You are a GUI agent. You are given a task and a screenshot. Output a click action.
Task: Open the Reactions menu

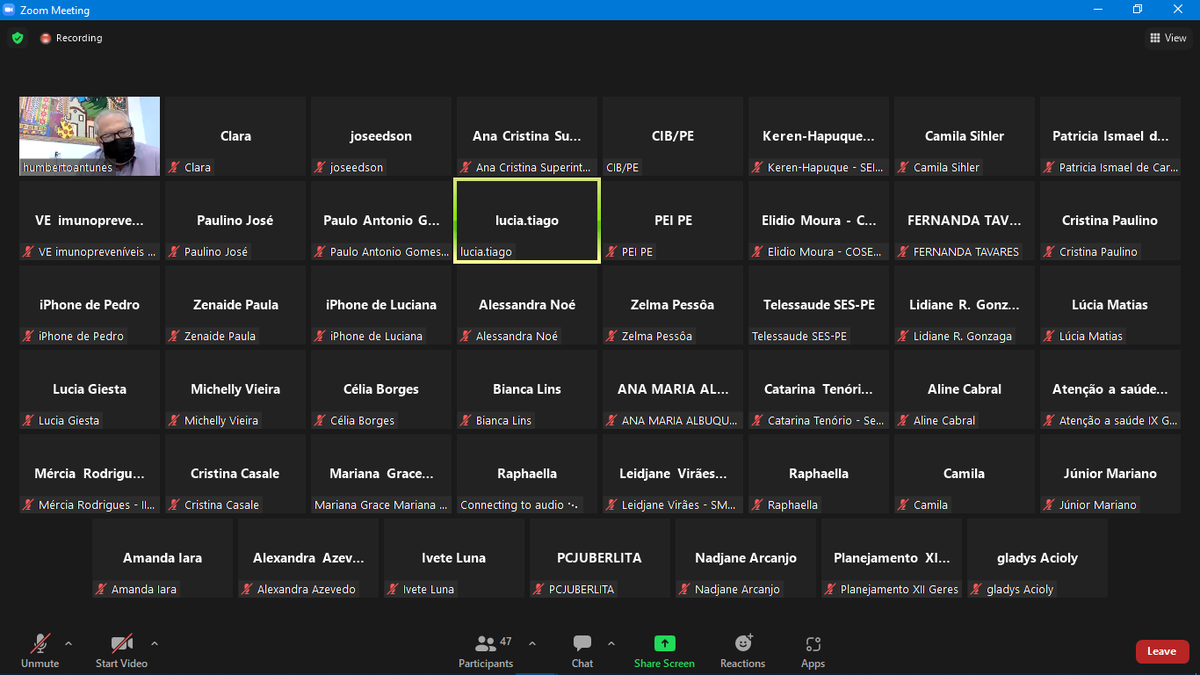[743, 651]
